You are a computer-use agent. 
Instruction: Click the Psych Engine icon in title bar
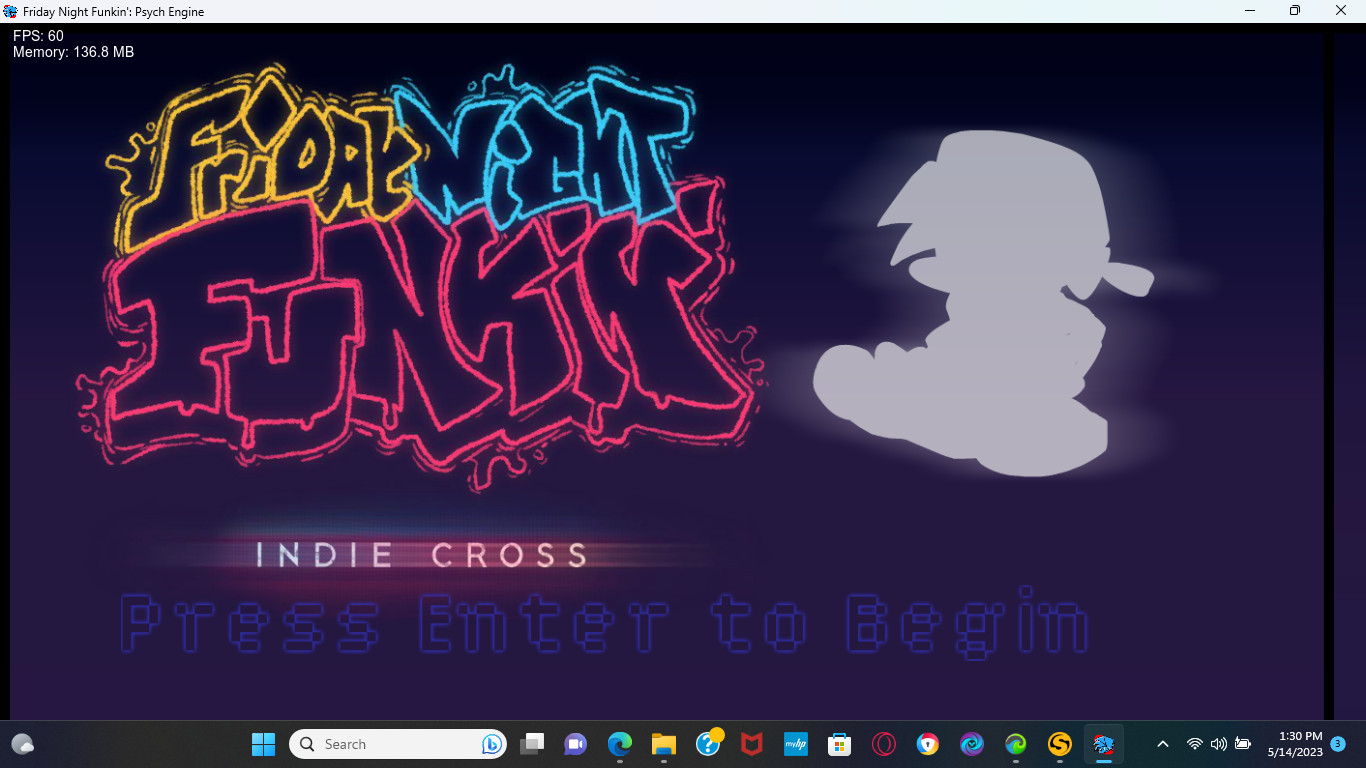(x=10, y=11)
